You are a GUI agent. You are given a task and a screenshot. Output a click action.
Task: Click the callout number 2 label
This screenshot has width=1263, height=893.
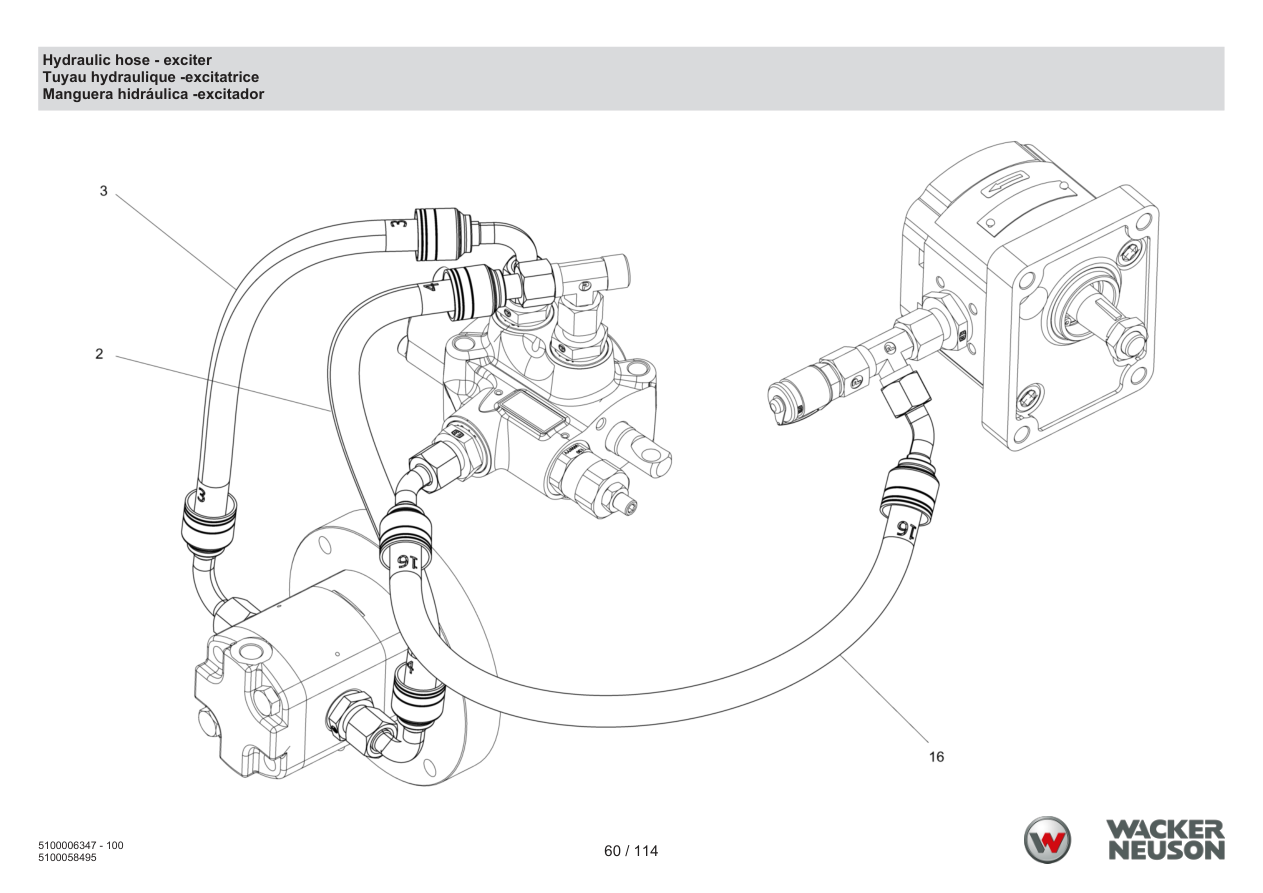[x=99, y=354]
